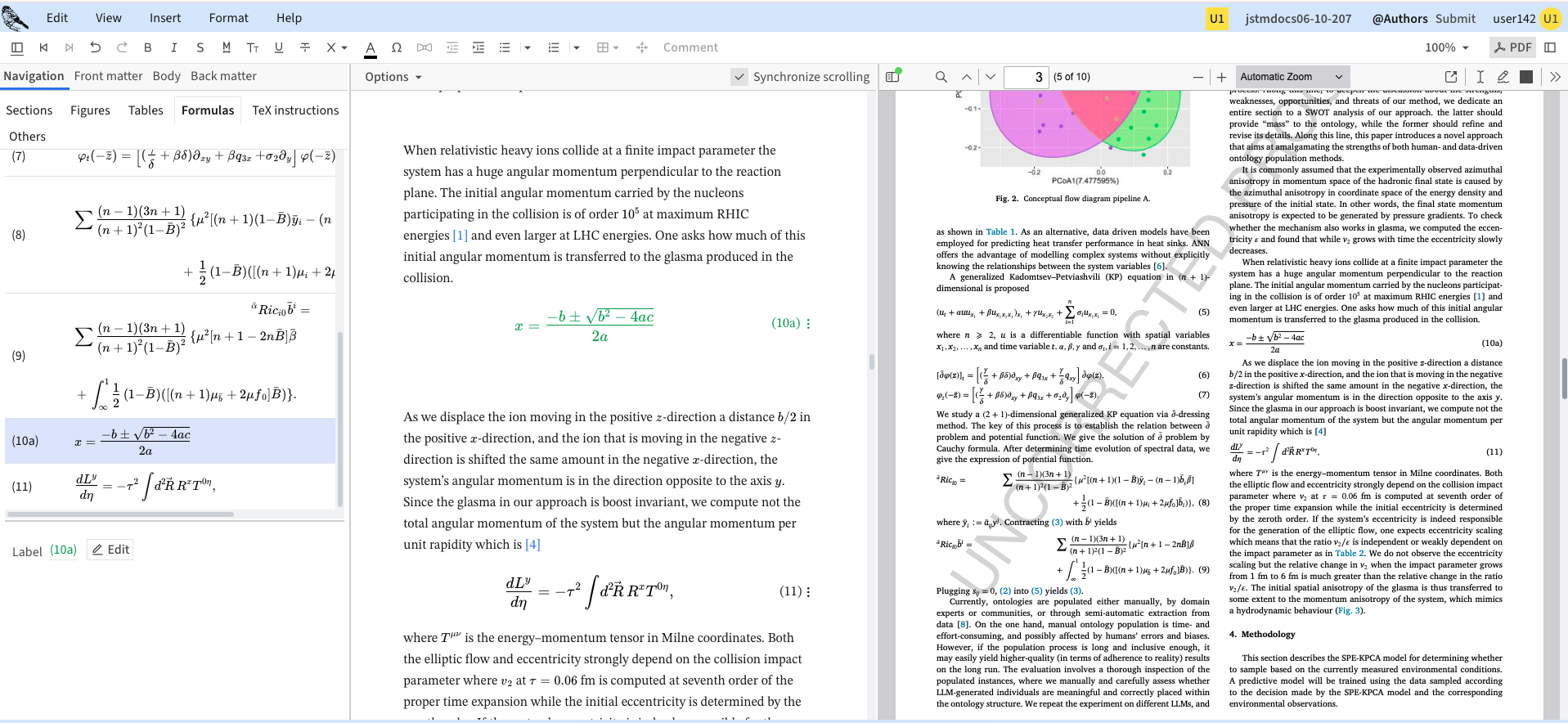Image resolution: width=1568 pixels, height=723 pixels.
Task: Open the Insert menu
Action: tap(165, 18)
